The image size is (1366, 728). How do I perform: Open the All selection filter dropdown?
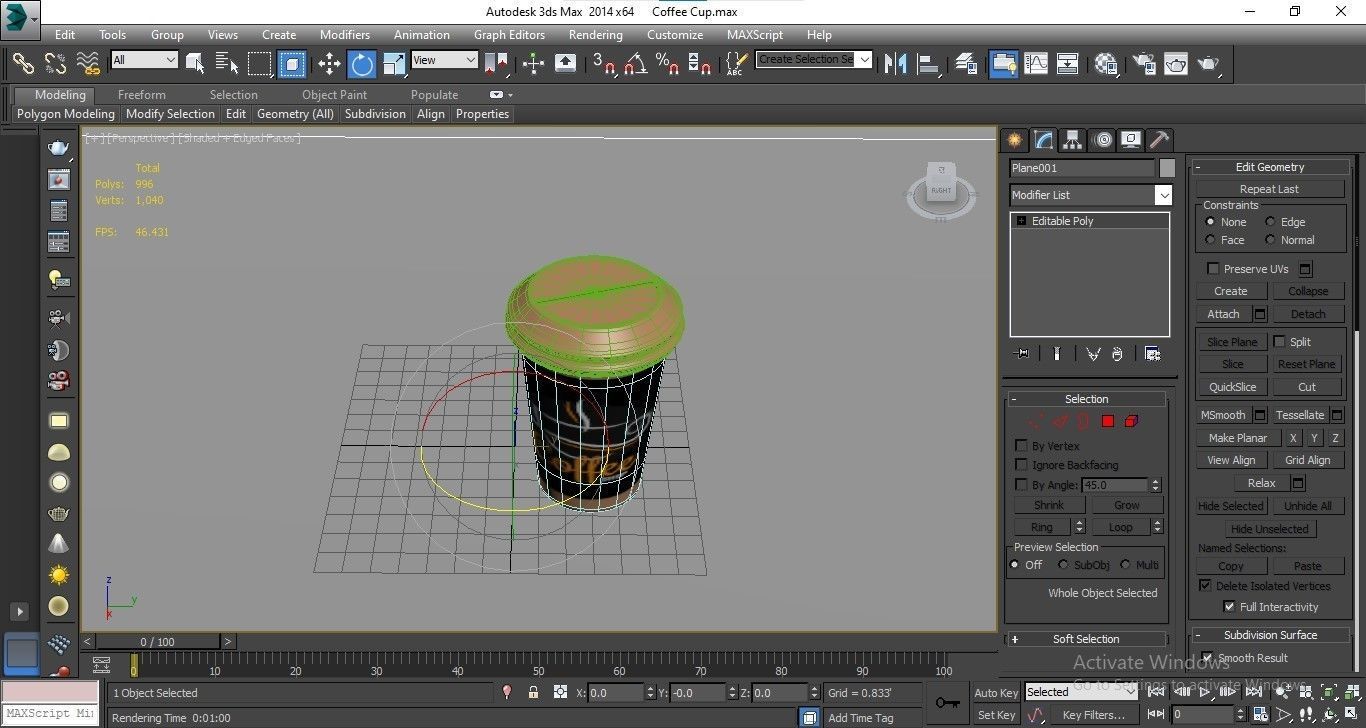144,60
